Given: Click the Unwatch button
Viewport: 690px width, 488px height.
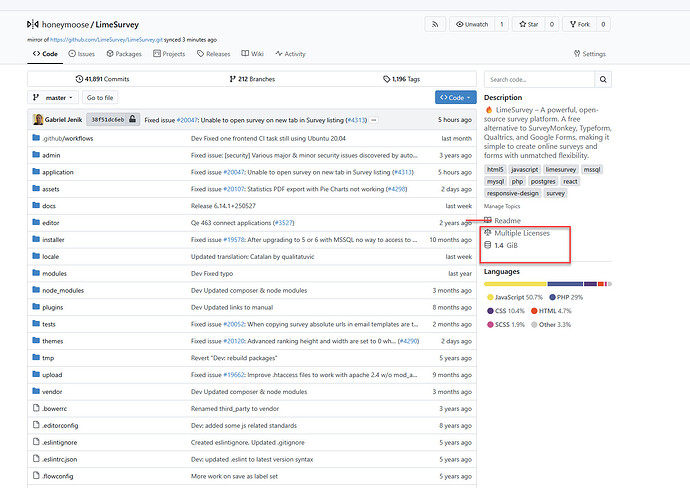Looking at the screenshot, I should point(472,25).
